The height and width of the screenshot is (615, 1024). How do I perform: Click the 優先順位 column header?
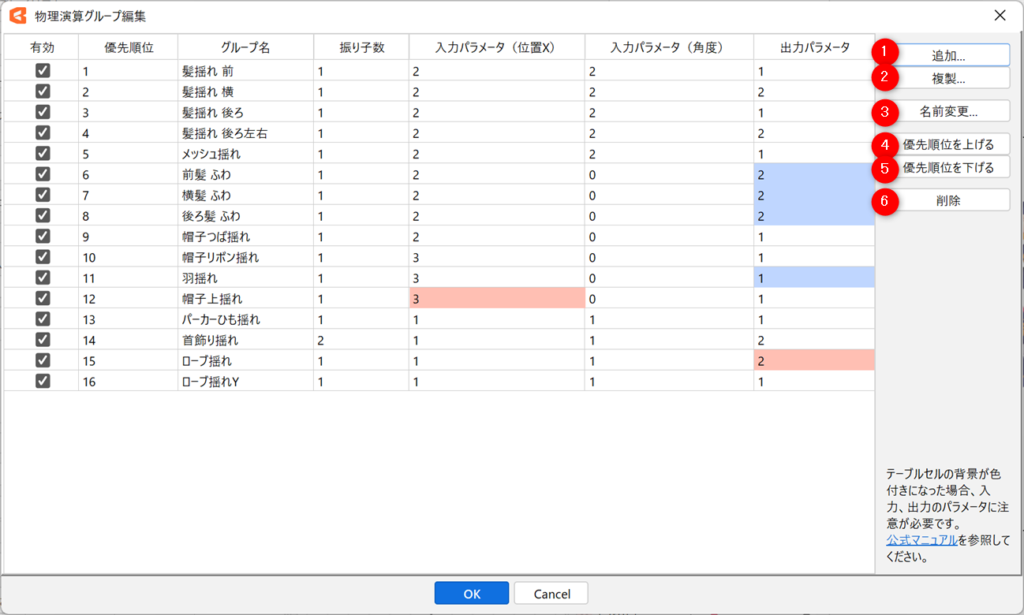[128, 47]
